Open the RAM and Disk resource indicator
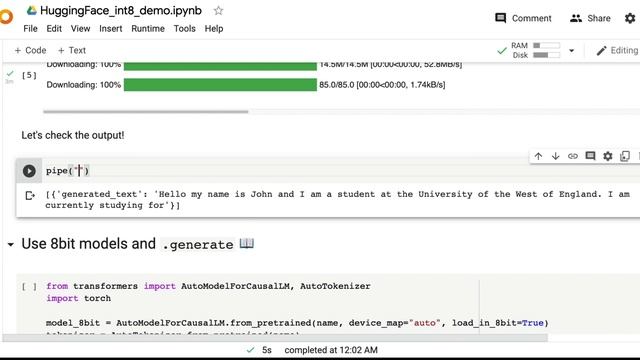This screenshot has height=360, width=640. (x=536, y=50)
